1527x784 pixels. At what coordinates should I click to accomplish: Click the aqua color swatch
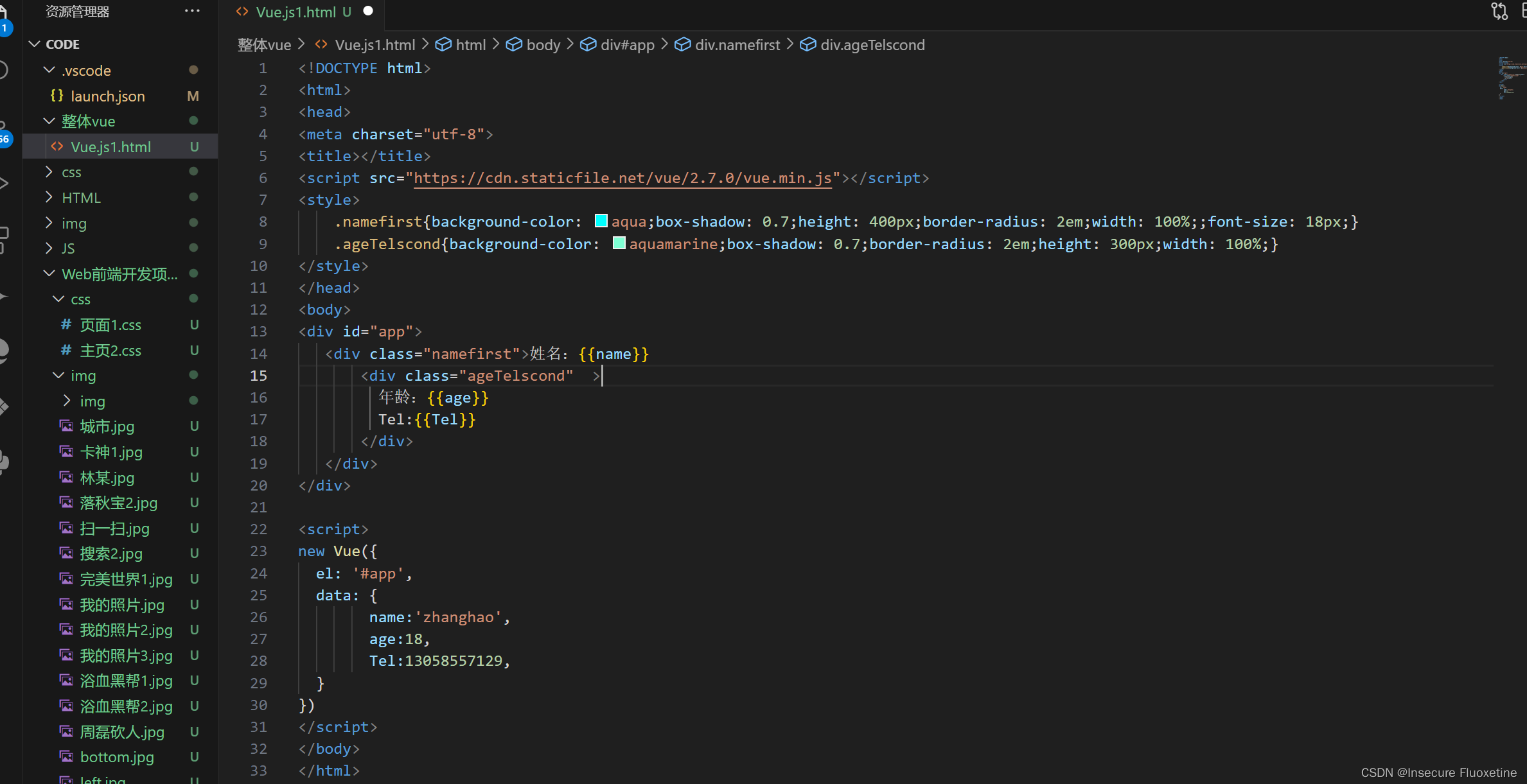click(x=601, y=221)
